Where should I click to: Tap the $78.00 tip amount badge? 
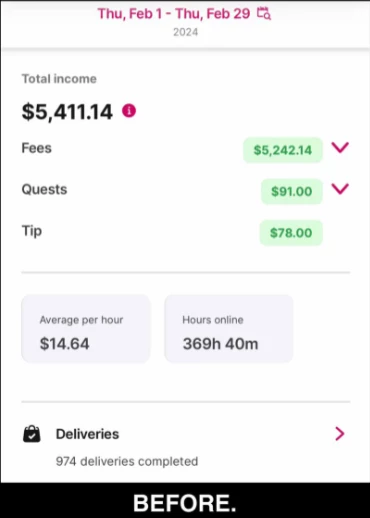291,233
